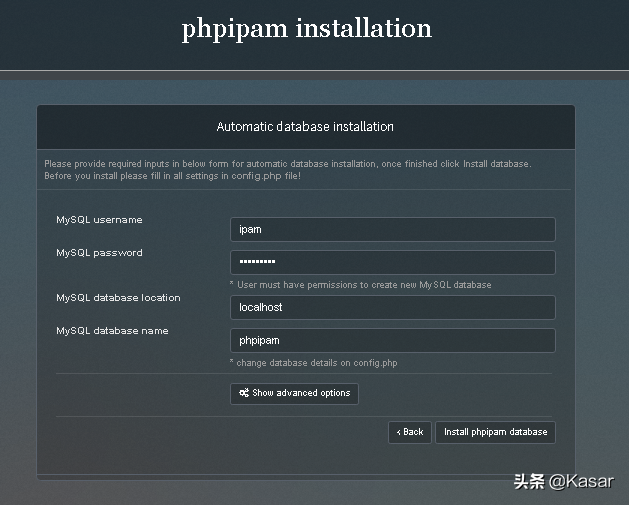This screenshot has width=629, height=505.
Task: Click the left chevron on the Back button
Action: point(398,432)
